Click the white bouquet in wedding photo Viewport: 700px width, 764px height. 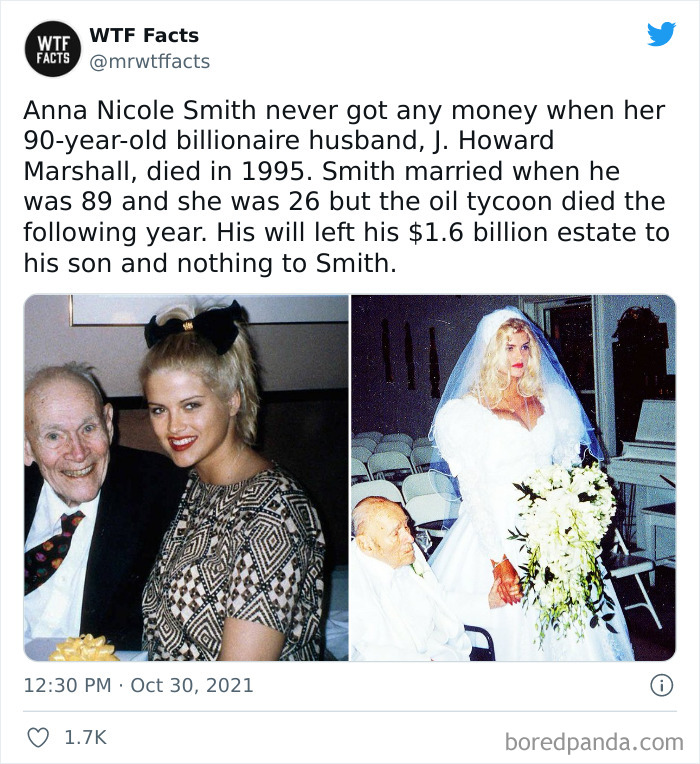pyautogui.click(x=566, y=541)
